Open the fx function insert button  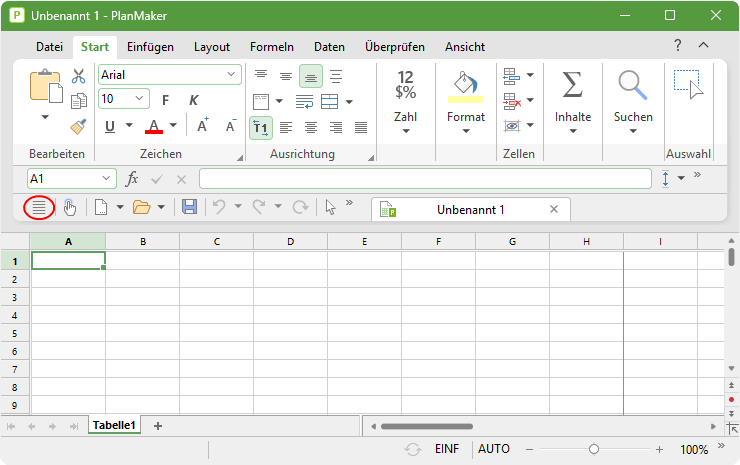[x=132, y=179]
